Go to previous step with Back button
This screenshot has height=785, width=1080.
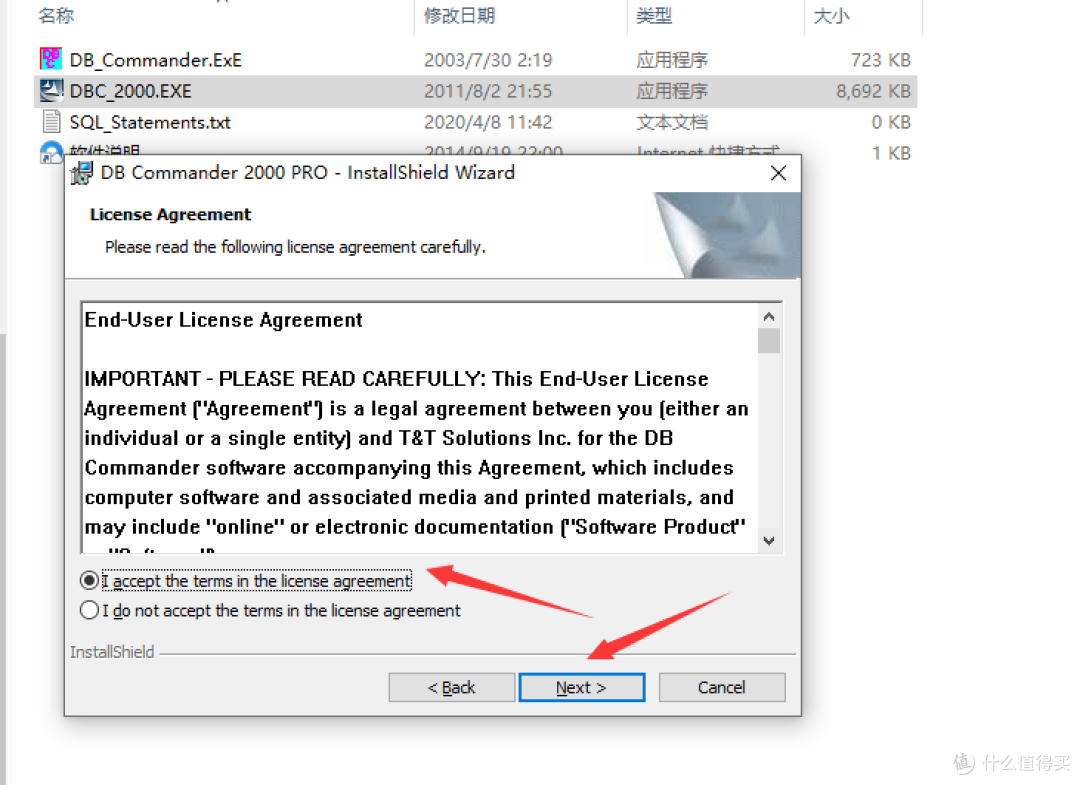pos(451,687)
